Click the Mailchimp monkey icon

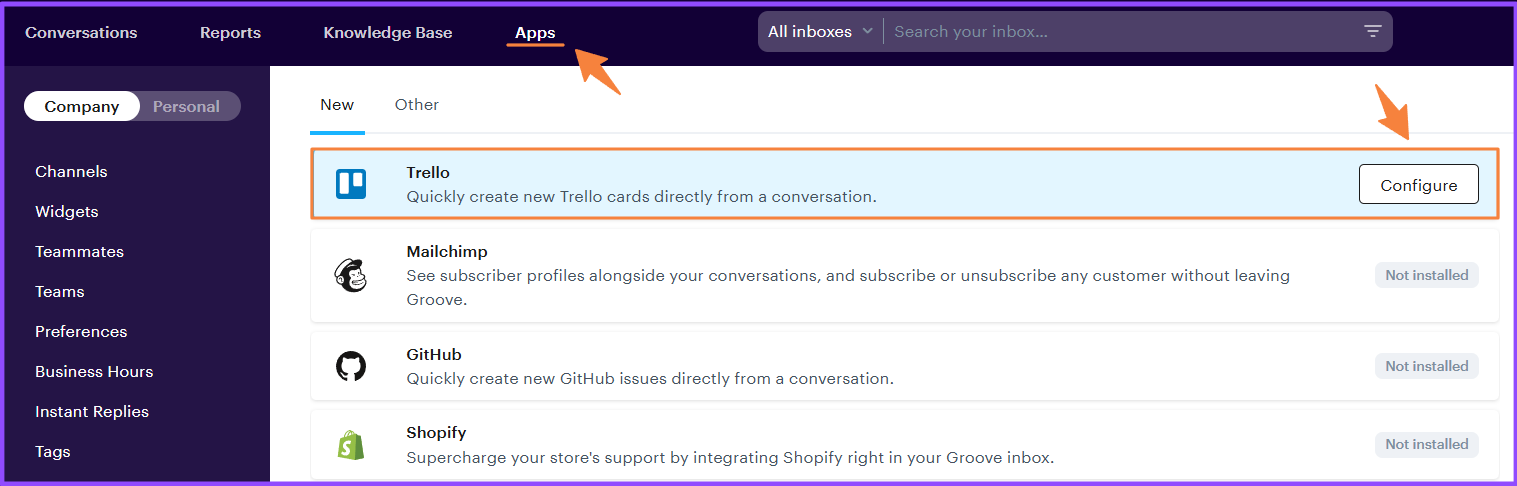click(x=351, y=275)
